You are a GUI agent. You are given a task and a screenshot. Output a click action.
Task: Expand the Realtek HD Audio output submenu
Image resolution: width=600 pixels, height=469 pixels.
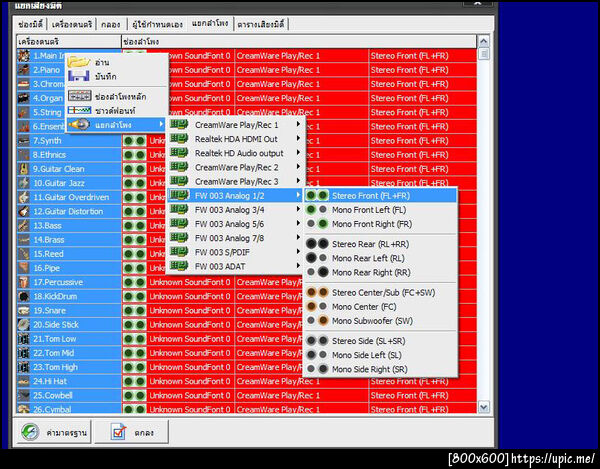236,153
